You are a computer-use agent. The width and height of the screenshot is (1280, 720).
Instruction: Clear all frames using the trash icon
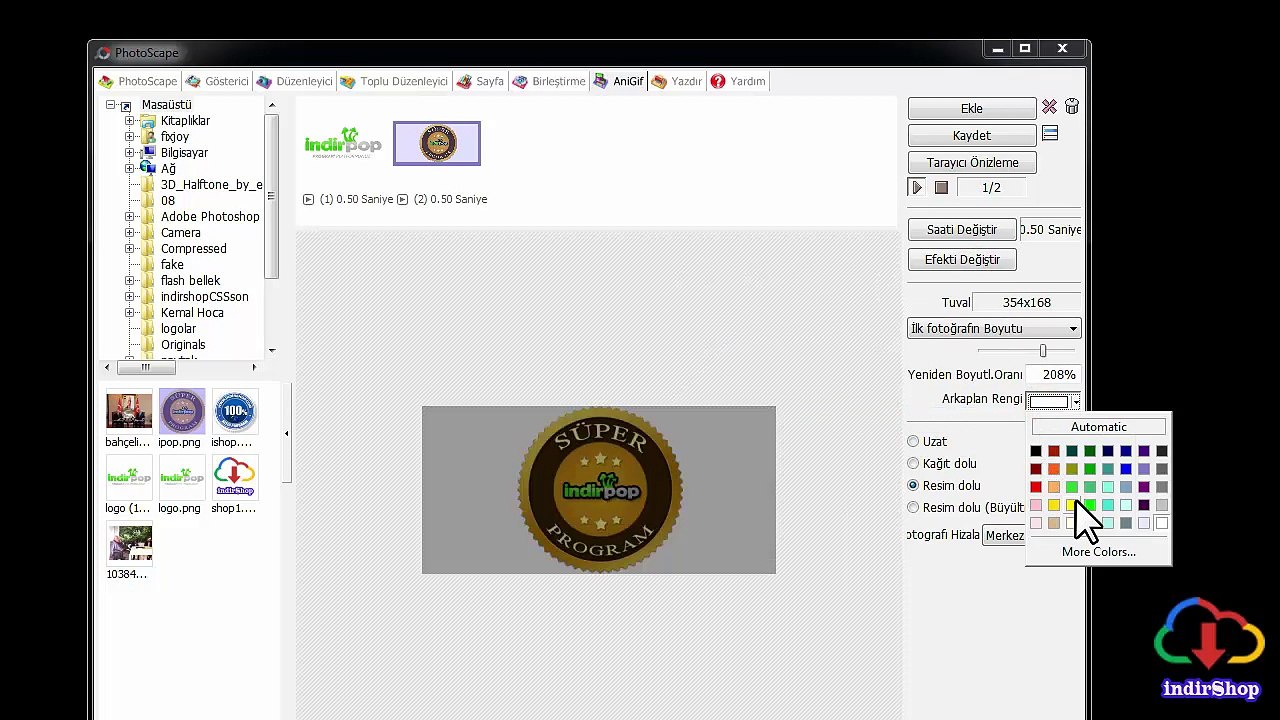coord(1071,107)
